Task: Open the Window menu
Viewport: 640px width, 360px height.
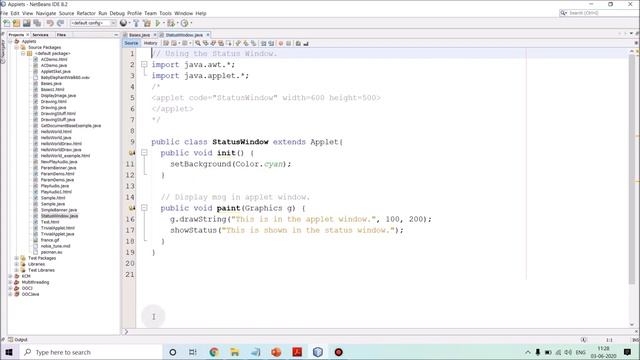Action: (183, 13)
